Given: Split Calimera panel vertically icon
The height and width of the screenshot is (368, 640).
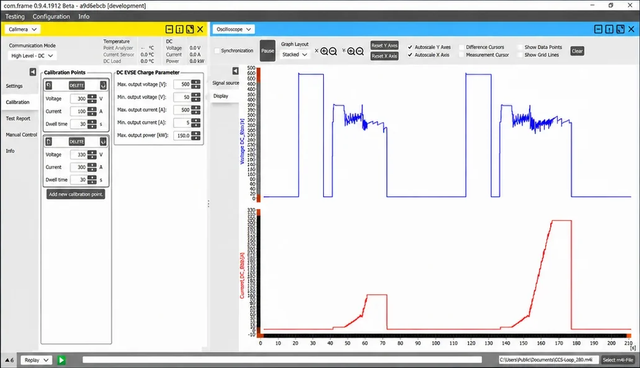Looking at the screenshot, I should click(x=180, y=29).
